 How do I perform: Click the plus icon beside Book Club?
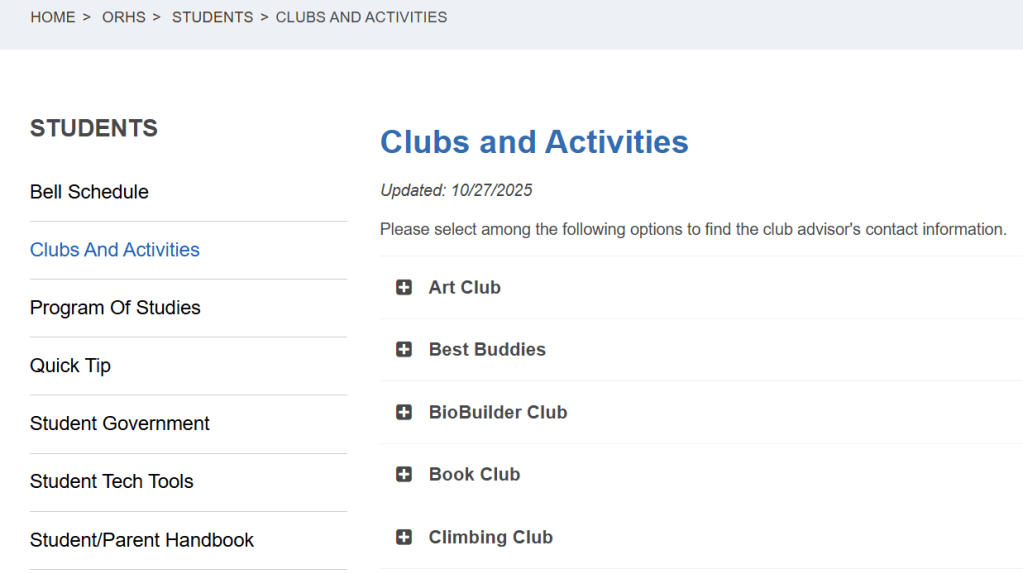(x=404, y=474)
